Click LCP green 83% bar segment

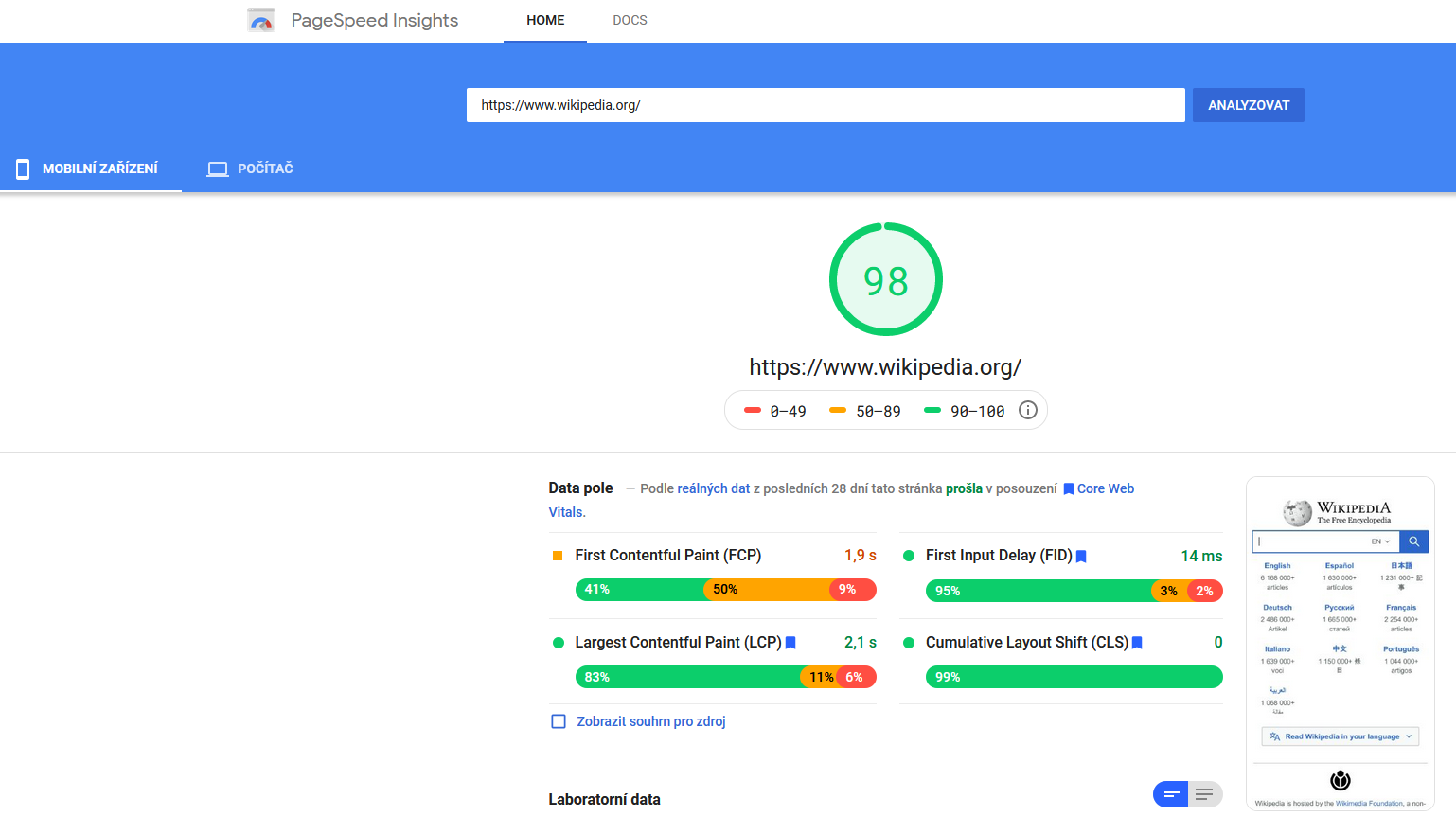point(688,677)
